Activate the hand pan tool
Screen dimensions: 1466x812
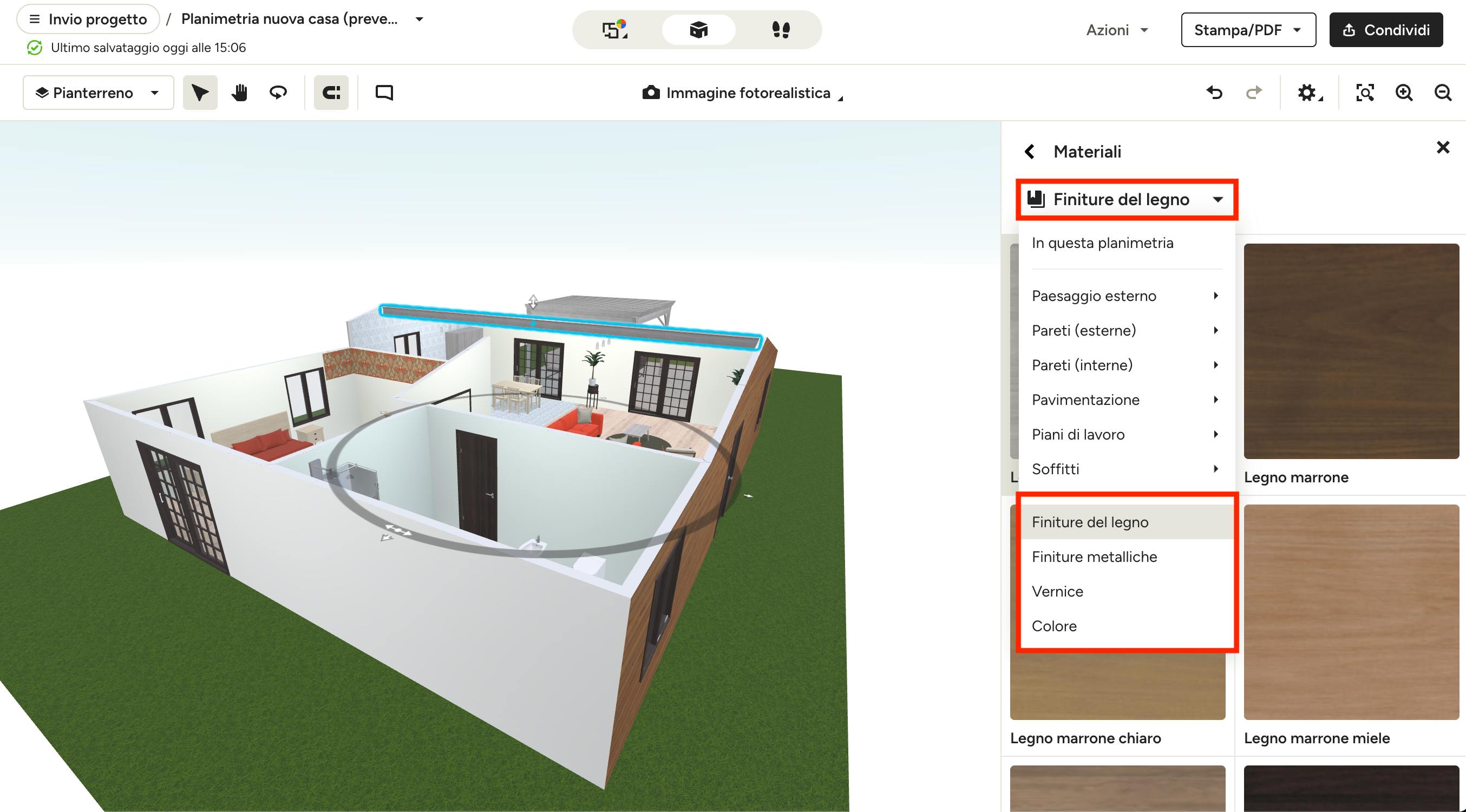pos(240,92)
